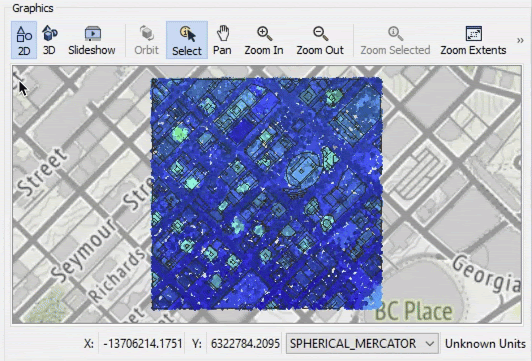Click the Unknown Units label
The image size is (532, 361).
(485, 344)
